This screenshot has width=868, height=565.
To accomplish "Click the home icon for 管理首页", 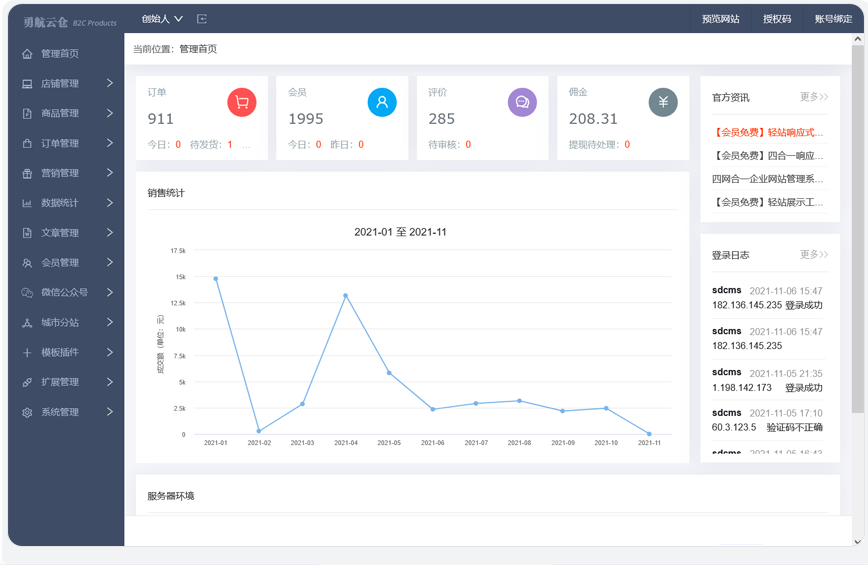I will (x=27, y=54).
